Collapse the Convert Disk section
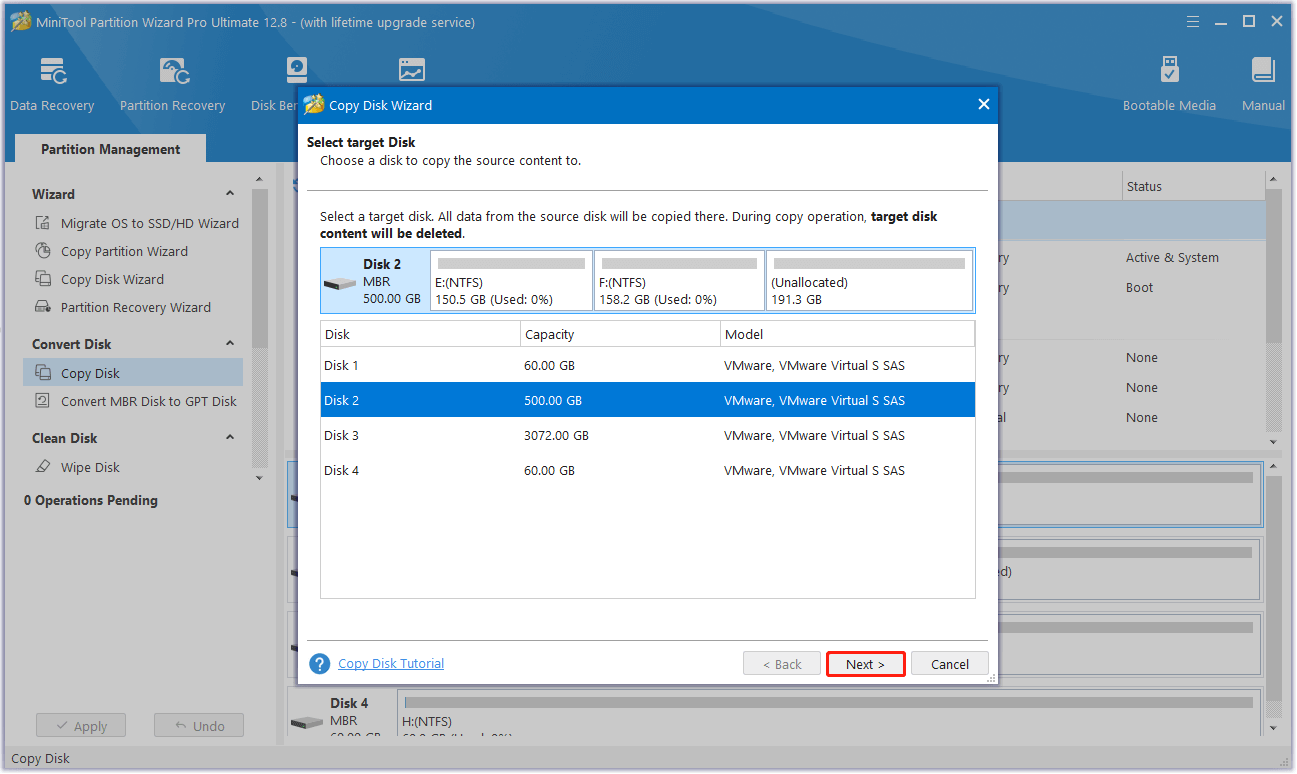 230,344
